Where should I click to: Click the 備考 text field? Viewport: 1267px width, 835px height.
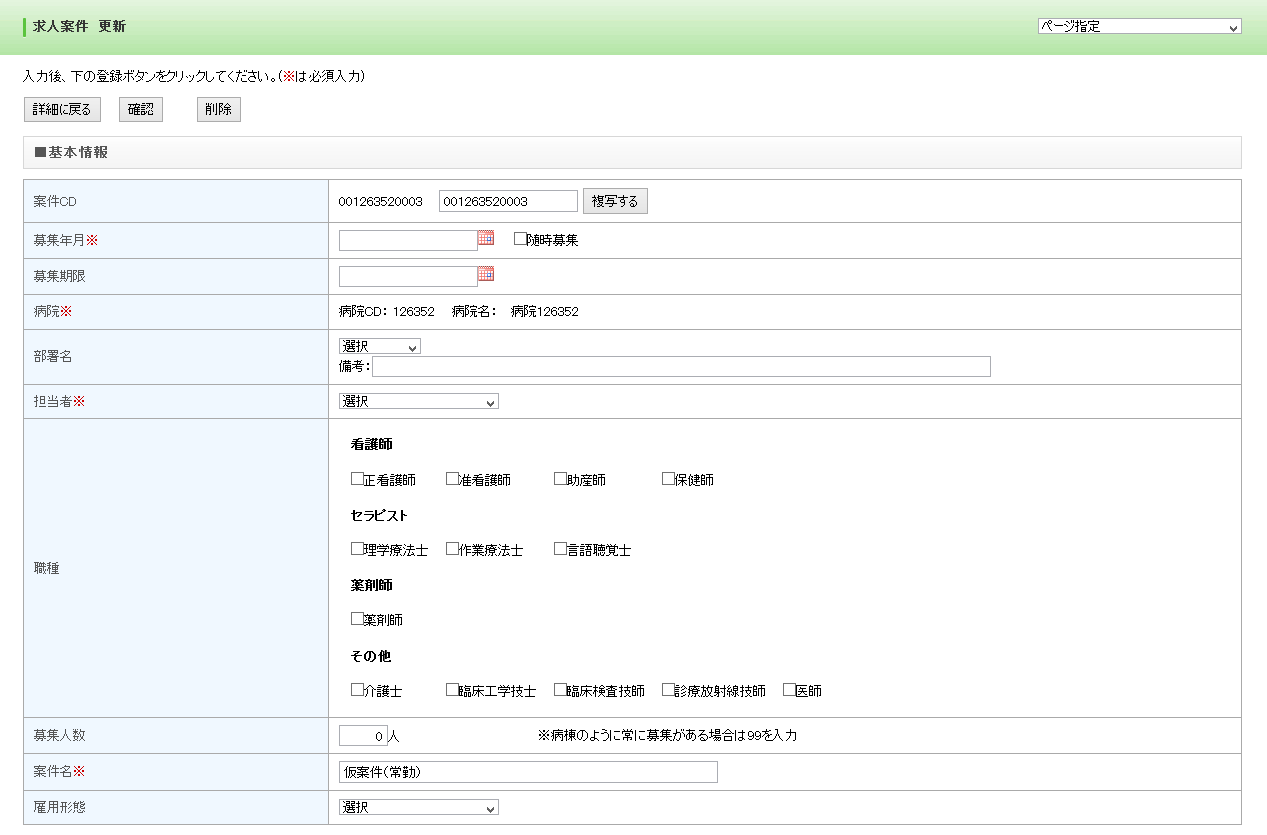pos(681,366)
